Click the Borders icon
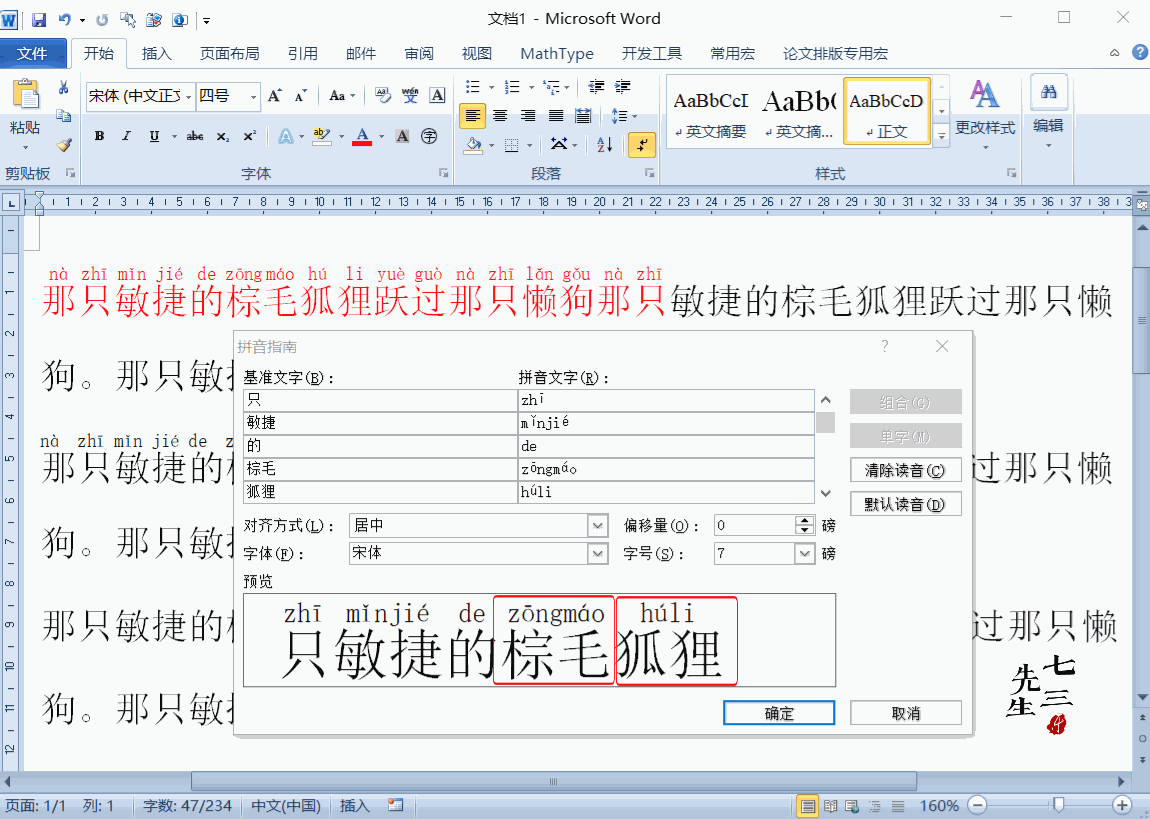This screenshot has width=1150, height=819. (x=512, y=145)
